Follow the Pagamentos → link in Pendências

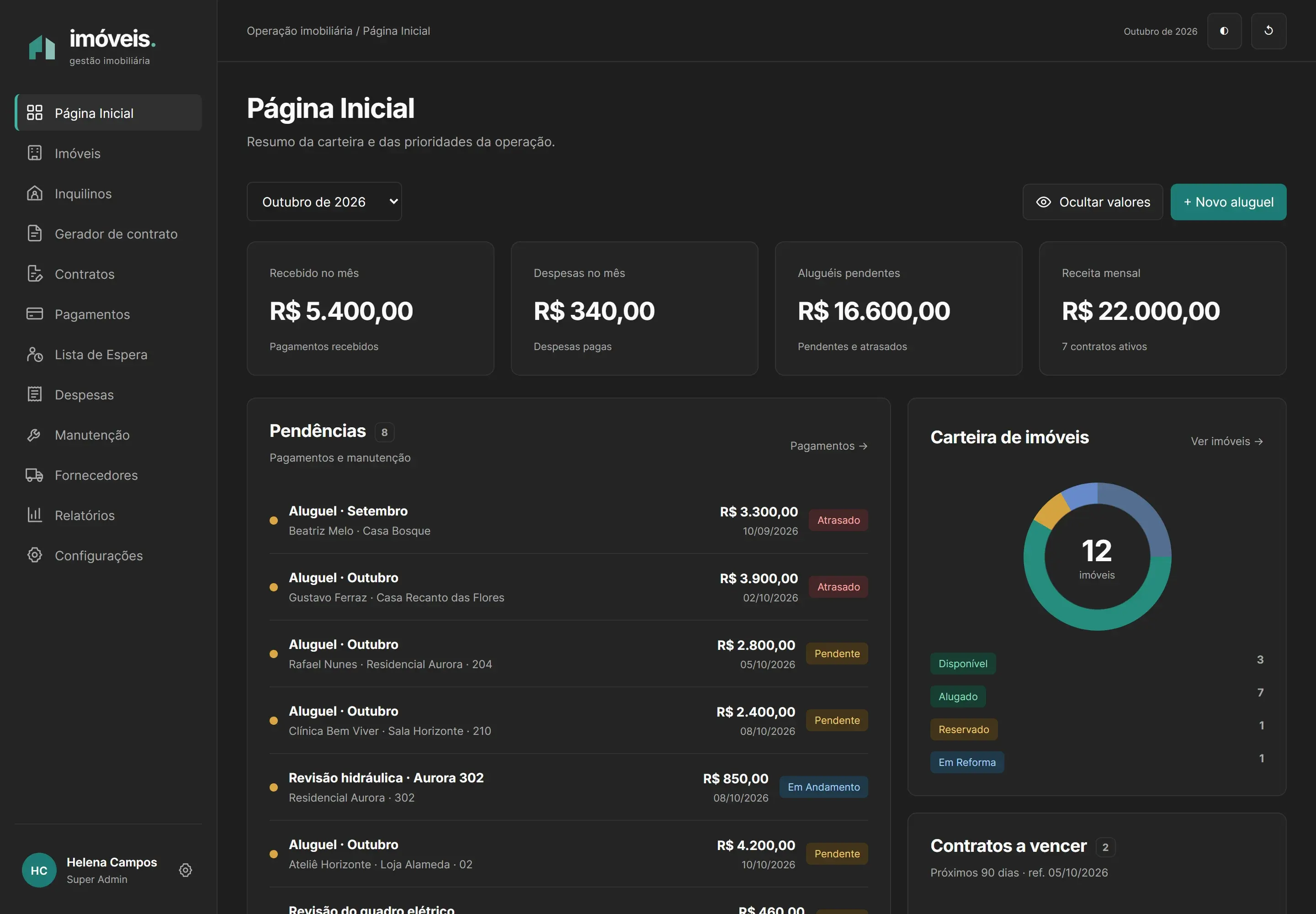pyautogui.click(x=828, y=446)
